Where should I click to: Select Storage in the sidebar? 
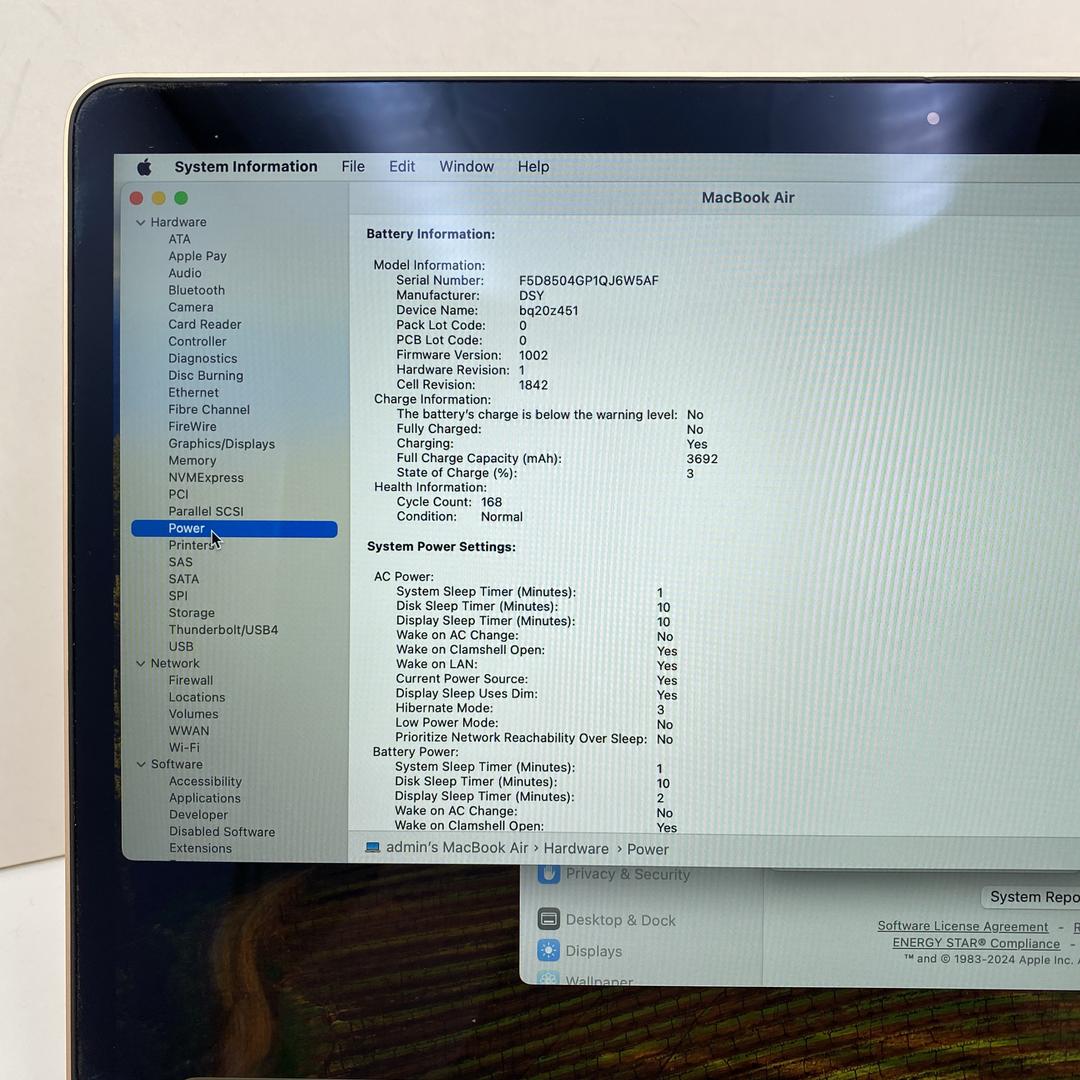pyautogui.click(x=191, y=613)
